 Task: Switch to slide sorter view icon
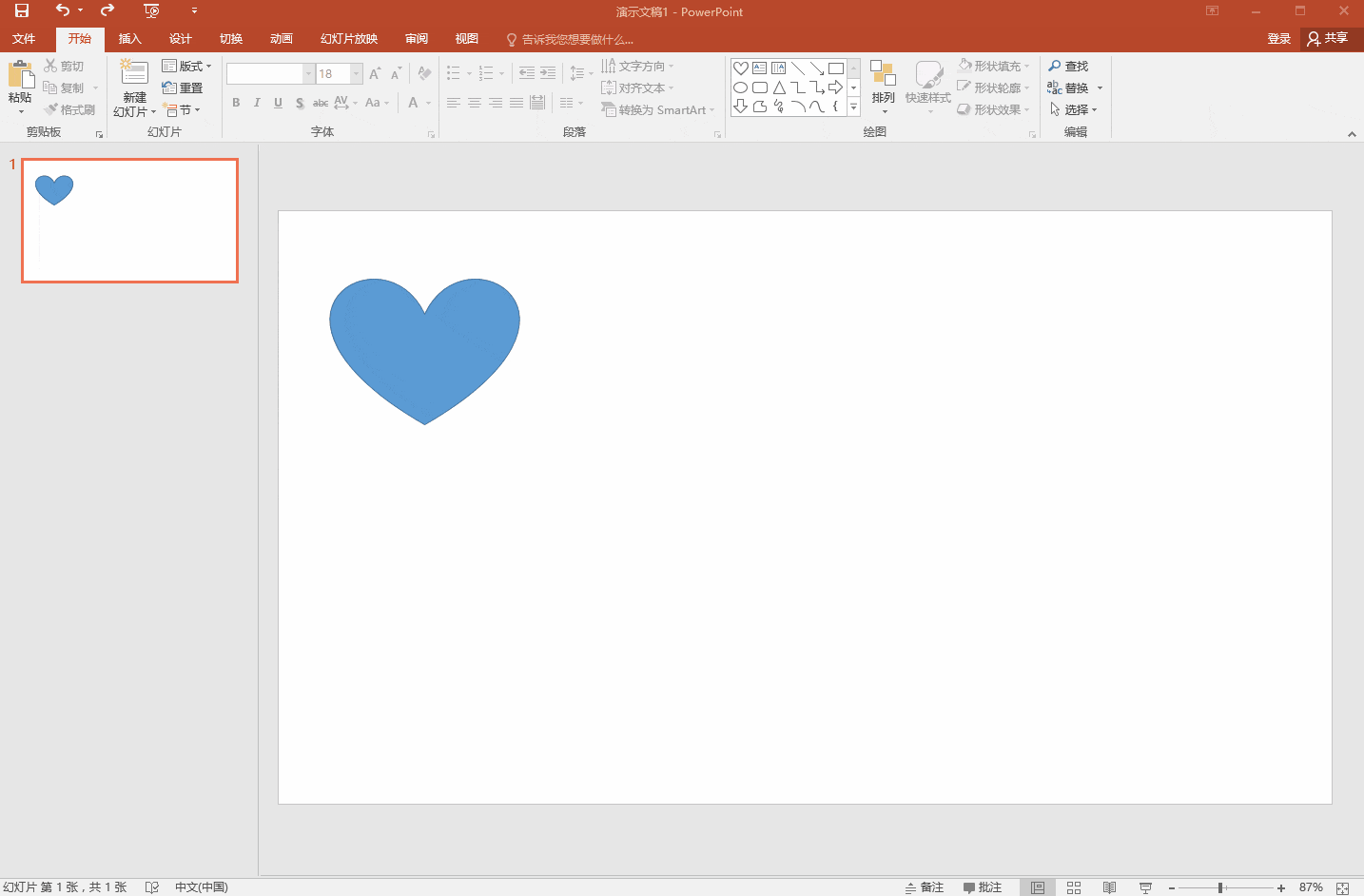1074,887
